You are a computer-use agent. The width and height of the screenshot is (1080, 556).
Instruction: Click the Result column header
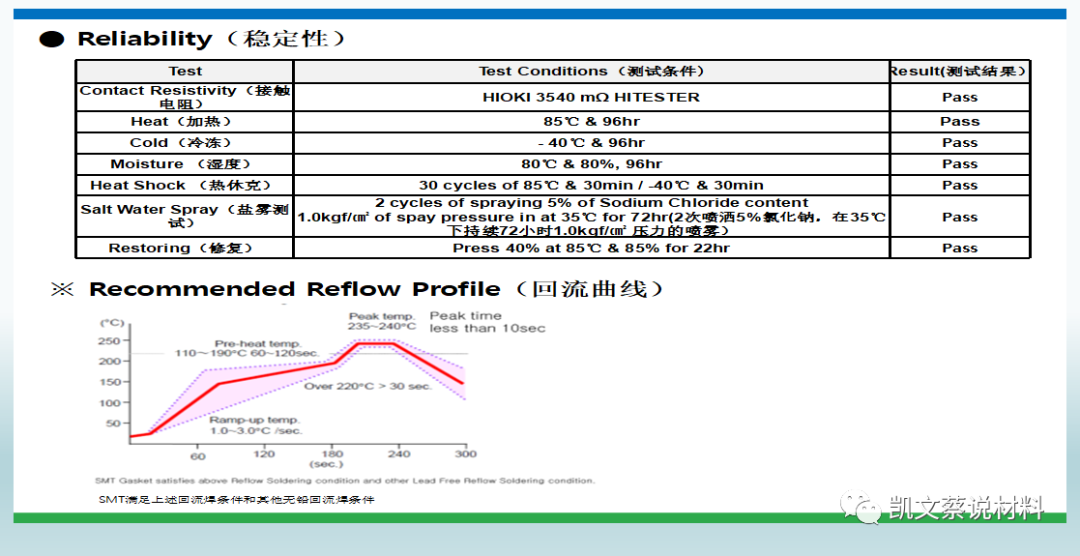click(960, 72)
